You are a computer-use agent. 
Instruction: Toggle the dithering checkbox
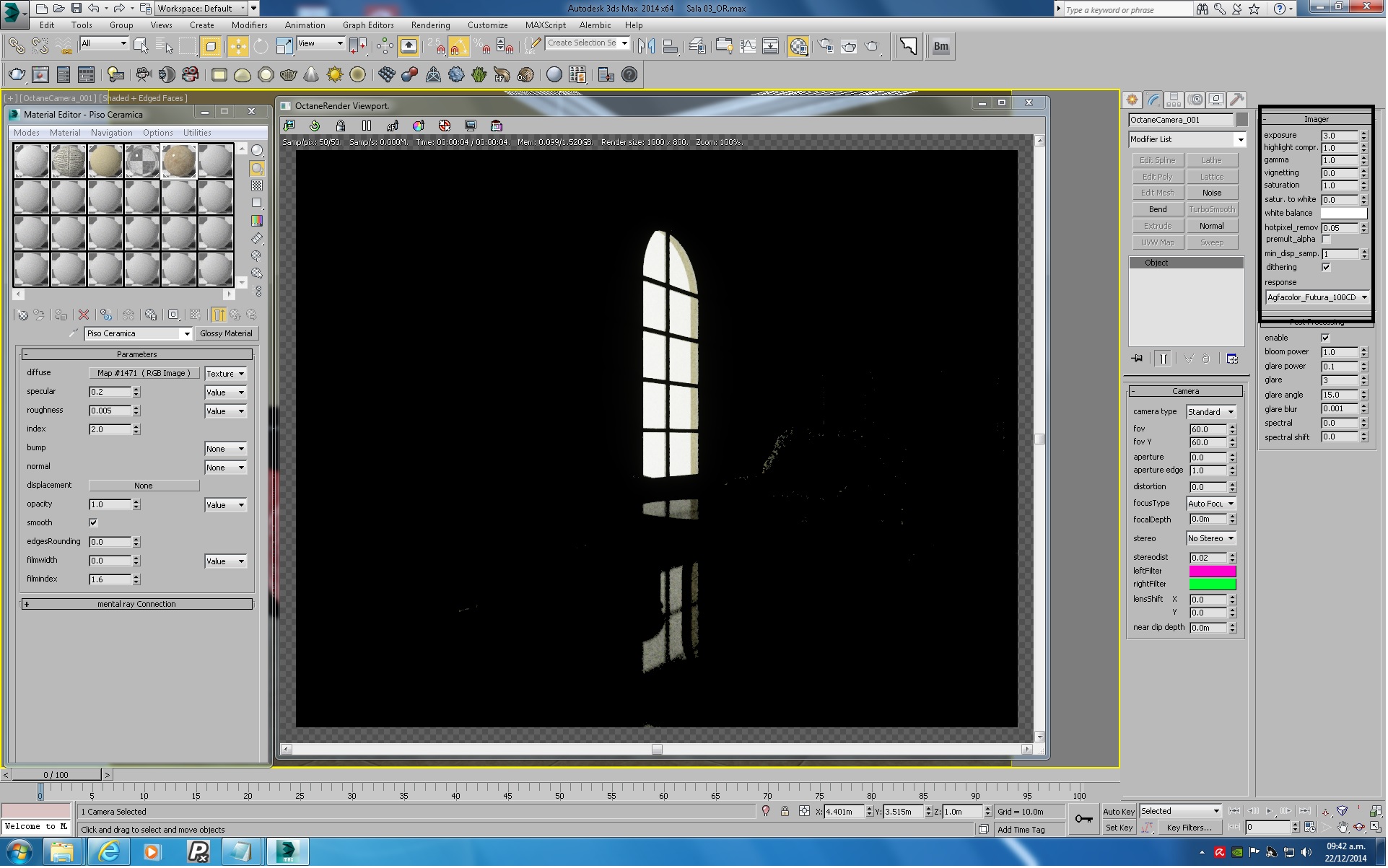pos(1326,268)
